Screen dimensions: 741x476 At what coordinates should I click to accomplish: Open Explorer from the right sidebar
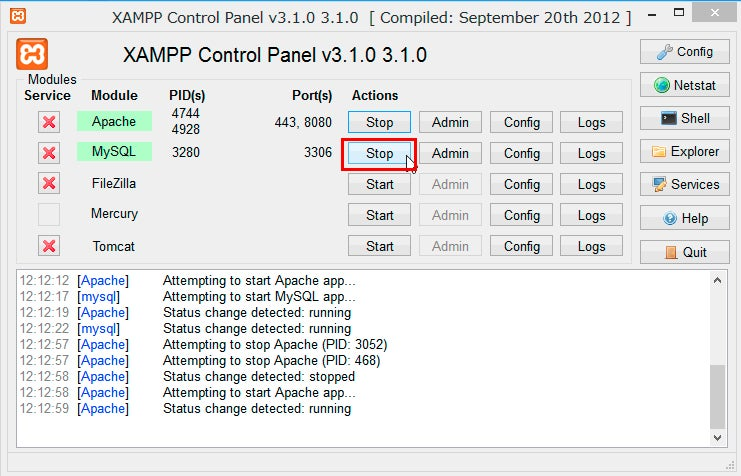[x=685, y=151]
